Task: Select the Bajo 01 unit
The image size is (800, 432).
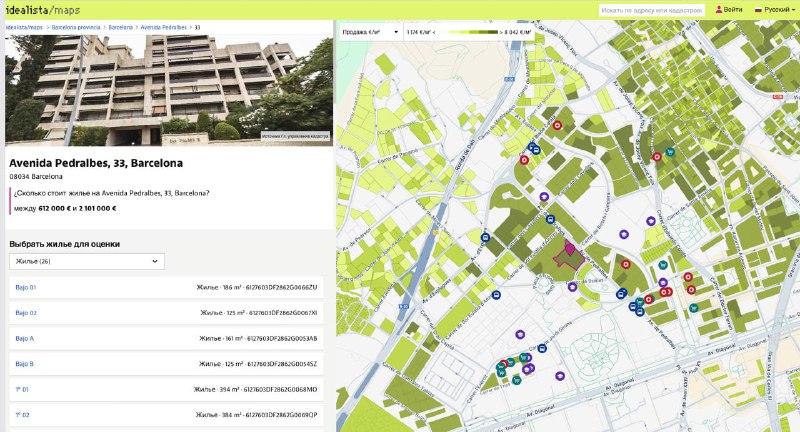Action: point(26,288)
